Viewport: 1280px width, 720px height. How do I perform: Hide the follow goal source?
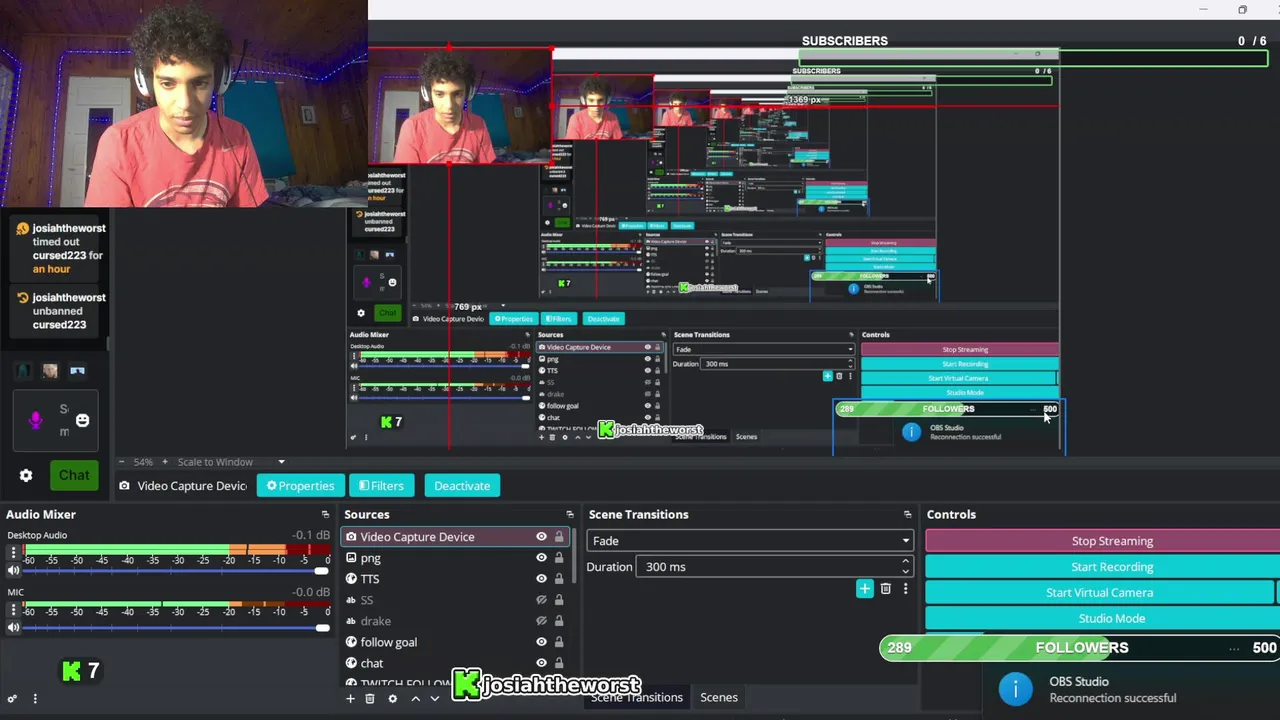[541, 642]
